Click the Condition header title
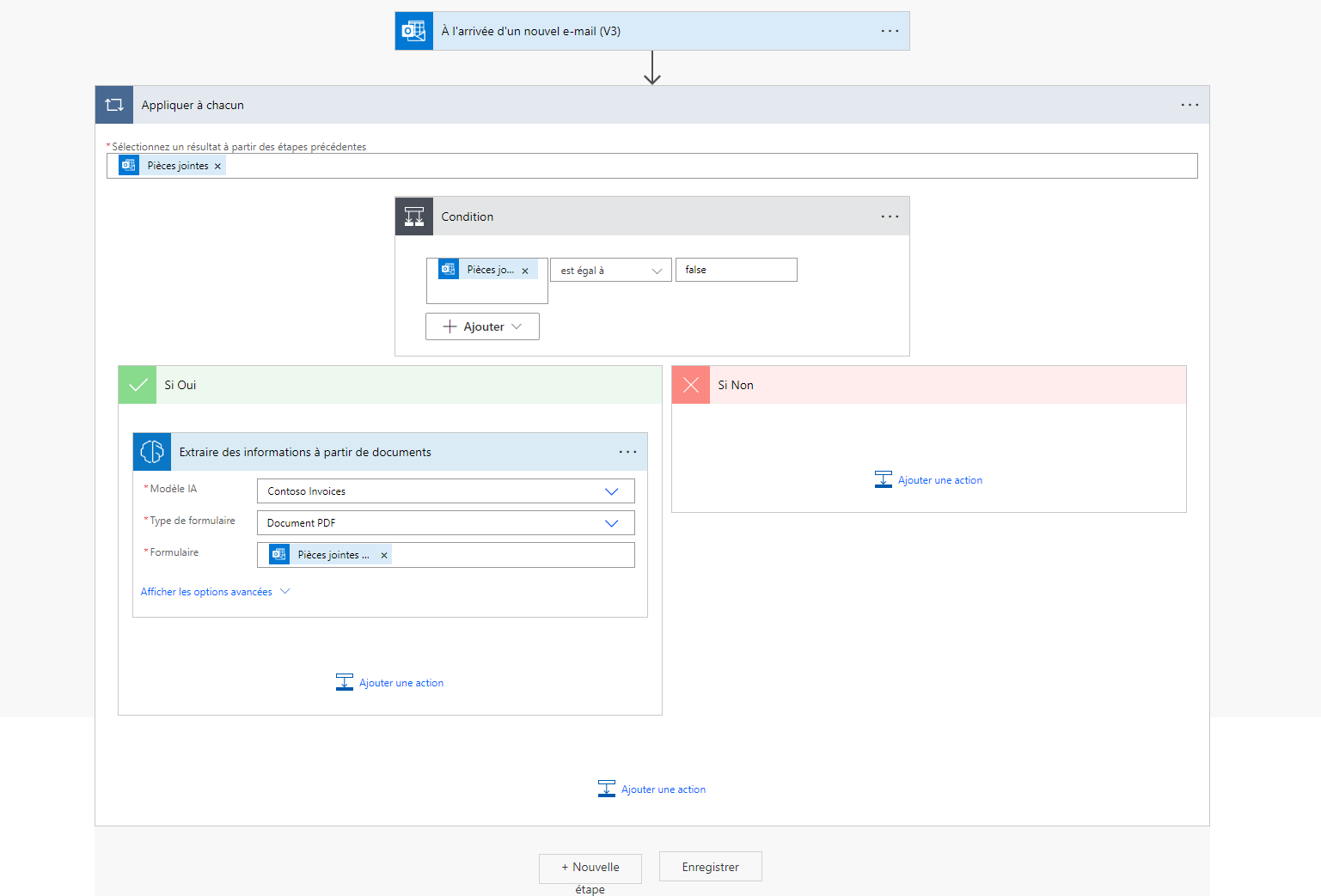Viewport: 1321px width, 896px height. 468,216
